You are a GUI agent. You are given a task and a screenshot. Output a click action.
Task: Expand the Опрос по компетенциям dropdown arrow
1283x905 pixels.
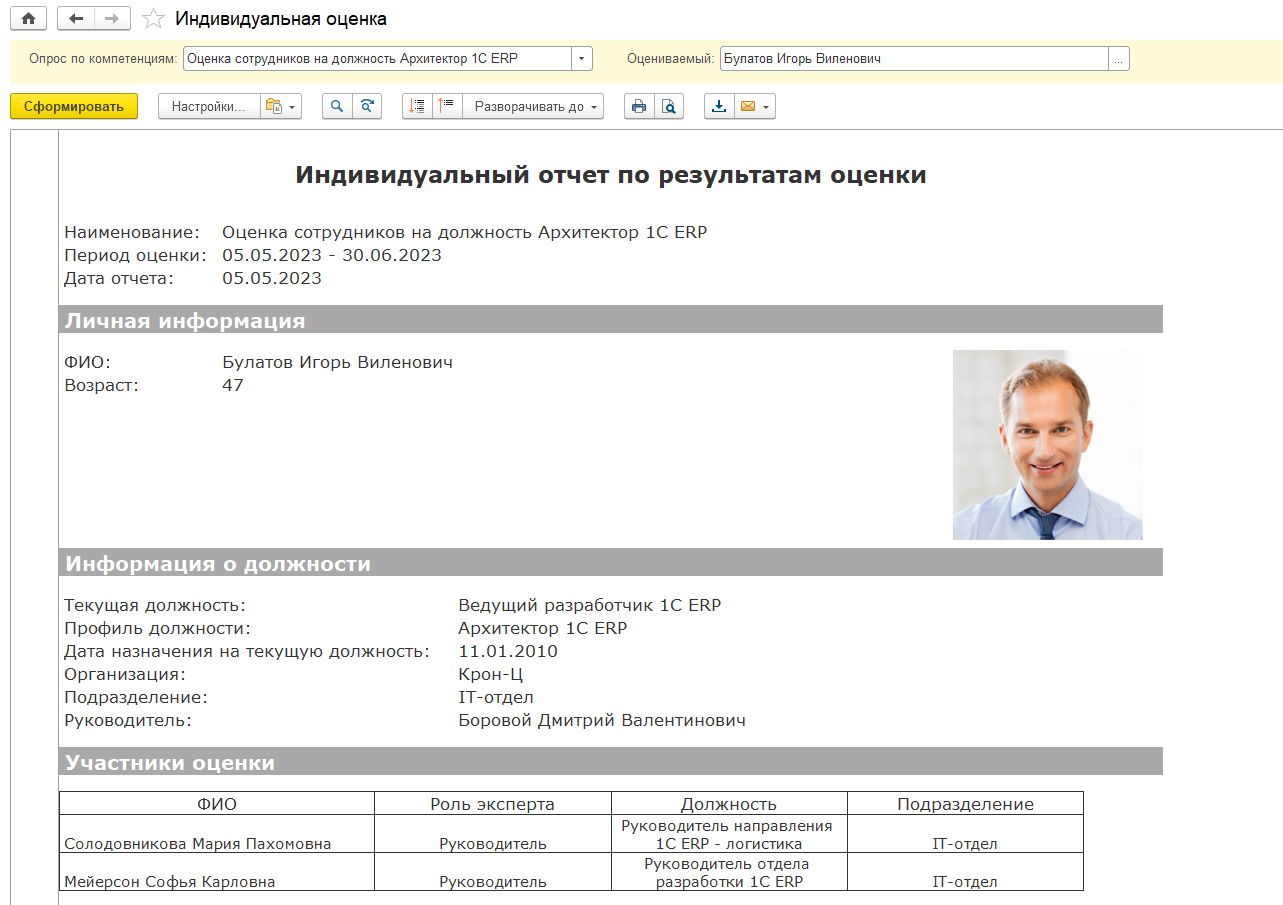[582, 59]
